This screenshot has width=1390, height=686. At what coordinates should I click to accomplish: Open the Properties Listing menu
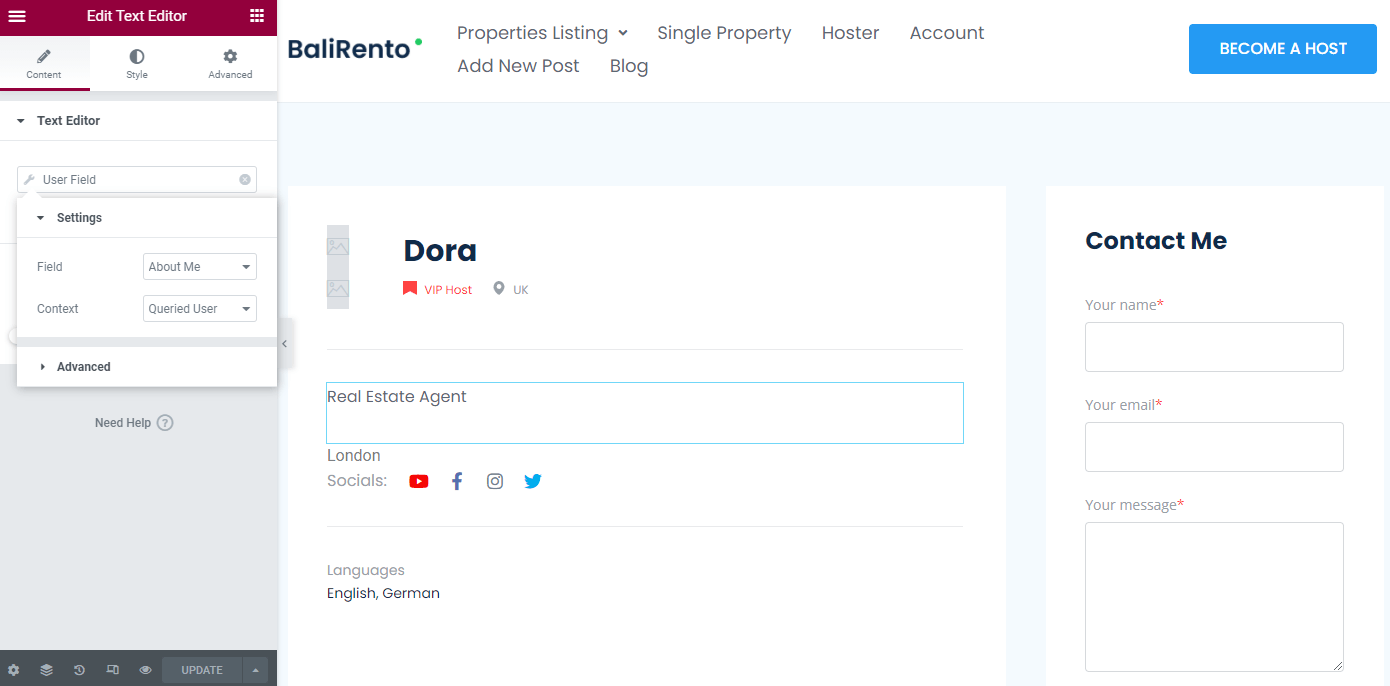pos(532,33)
